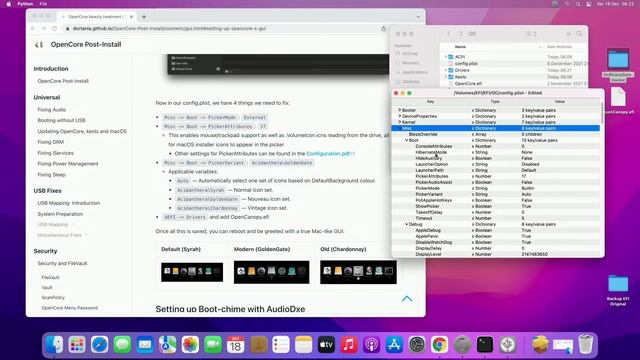Select config.plist file in Finder
Screen dimensions: 640x360
[466, 64]
